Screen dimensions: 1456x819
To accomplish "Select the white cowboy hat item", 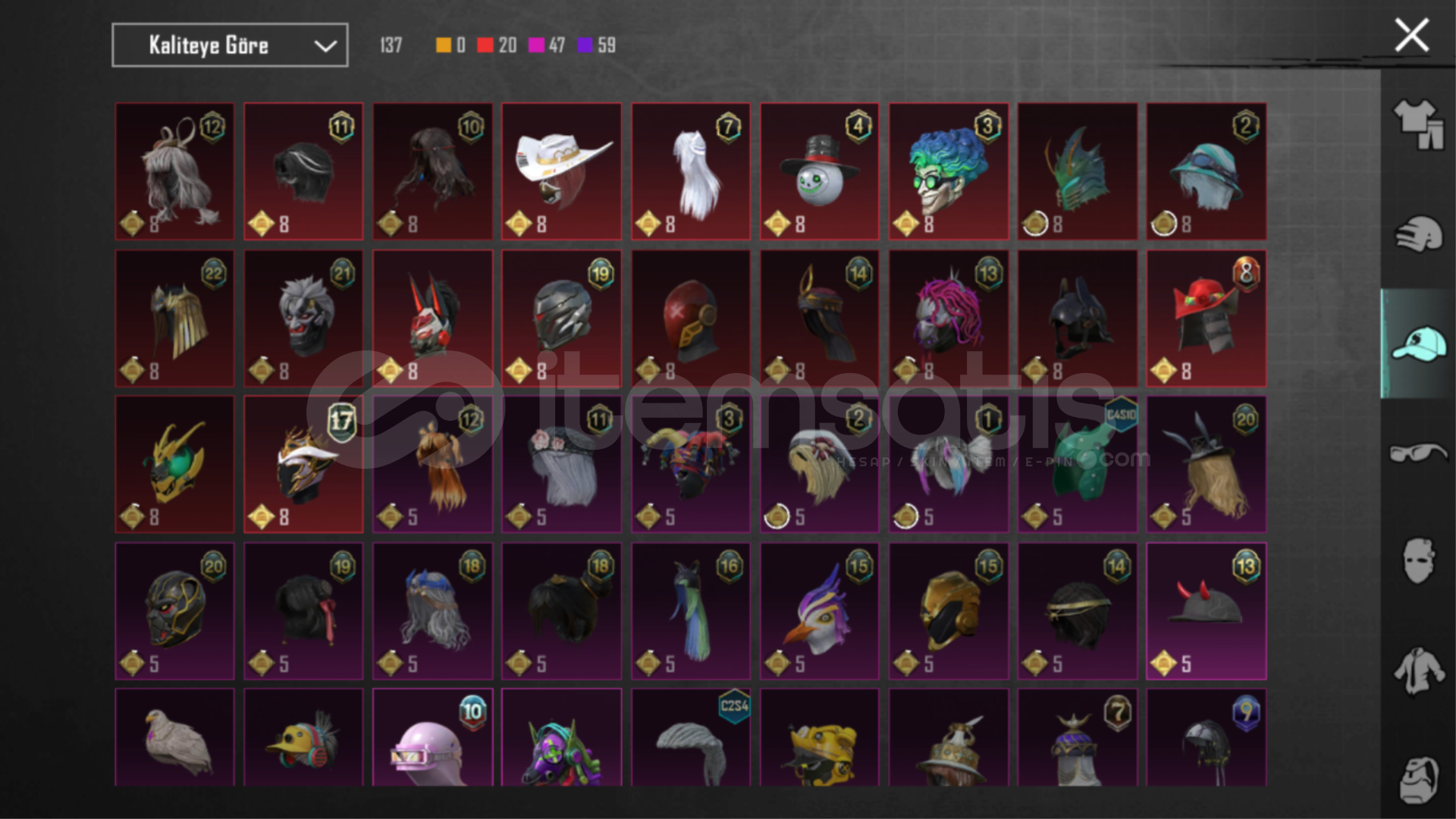I will (x=561, y=171).
